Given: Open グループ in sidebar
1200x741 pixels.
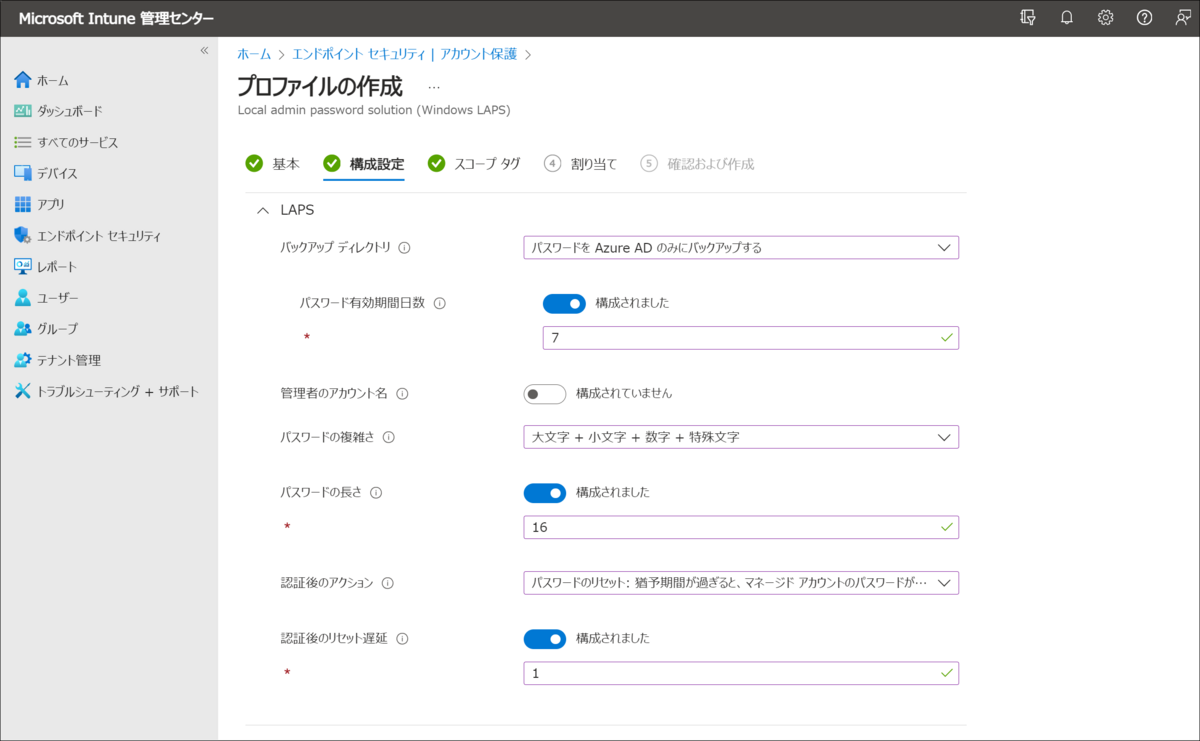Looking at the screenshot, I should click(x=57, y=329).
